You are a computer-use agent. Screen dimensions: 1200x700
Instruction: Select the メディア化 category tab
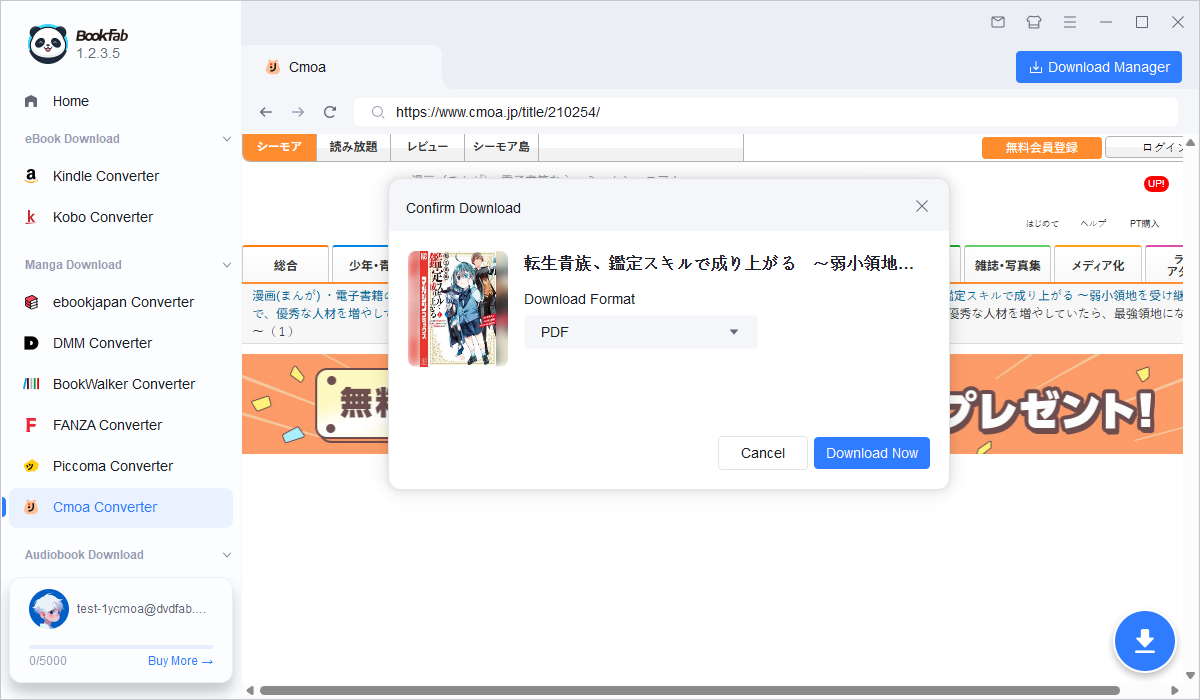[1098, 266]
